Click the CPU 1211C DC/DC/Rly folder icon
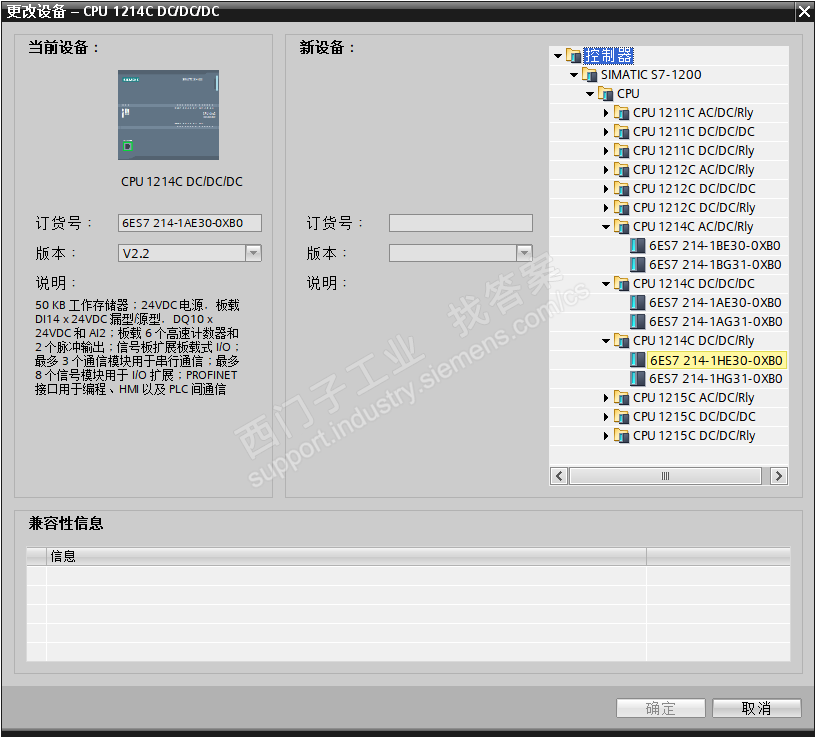This screenshot has width=816, height=738. (x=622, y=150)
